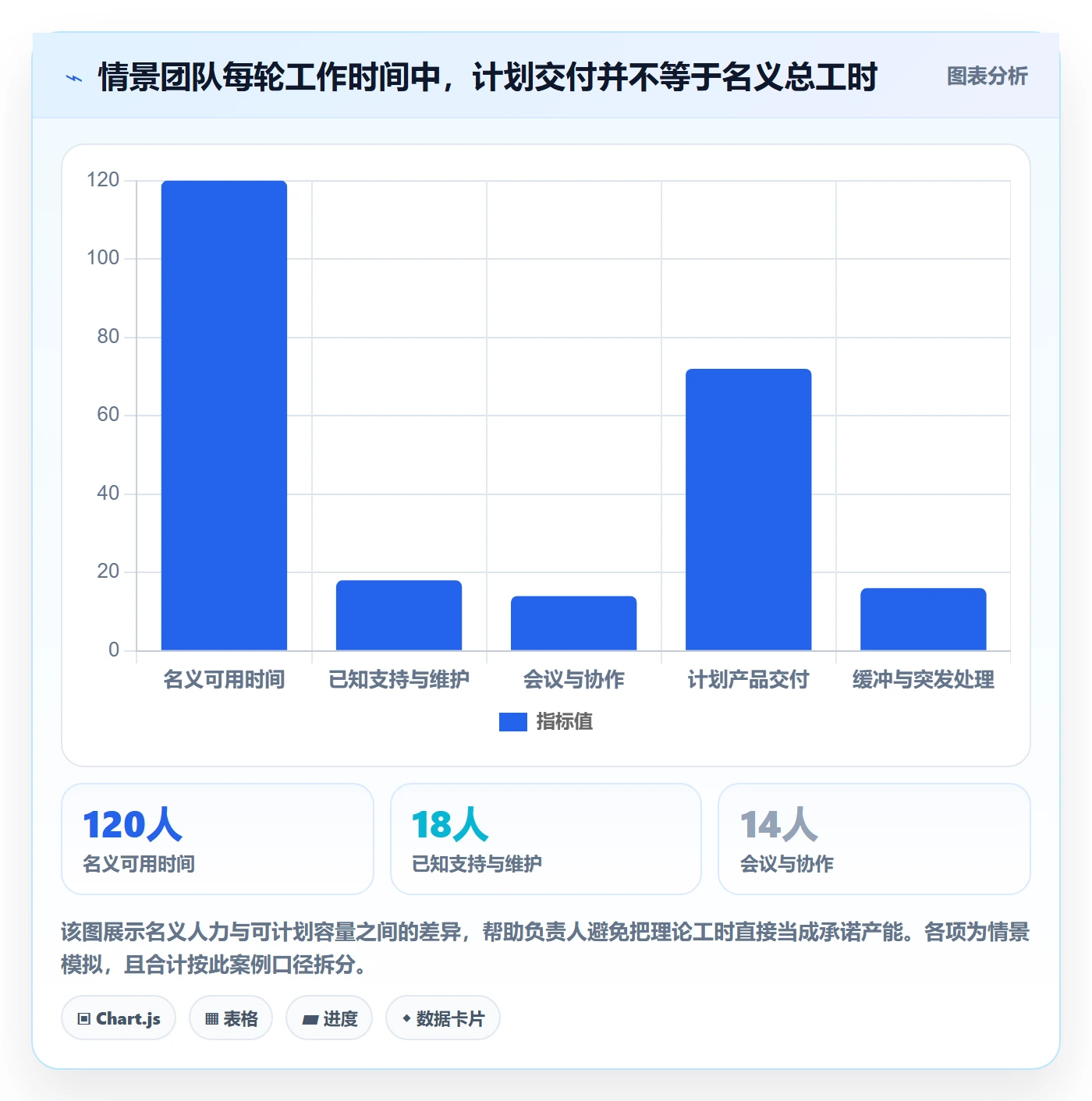1092x1101 pixels.
Task: Click the 名义可用时间 bar in chart
Action: pyautogui.click(x=224, y=416)
